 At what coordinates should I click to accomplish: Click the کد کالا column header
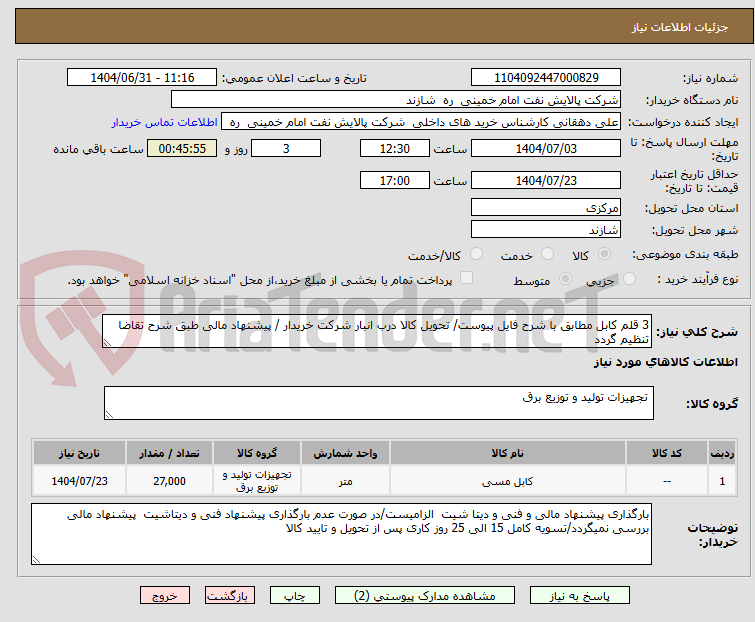tap(667, 453)
